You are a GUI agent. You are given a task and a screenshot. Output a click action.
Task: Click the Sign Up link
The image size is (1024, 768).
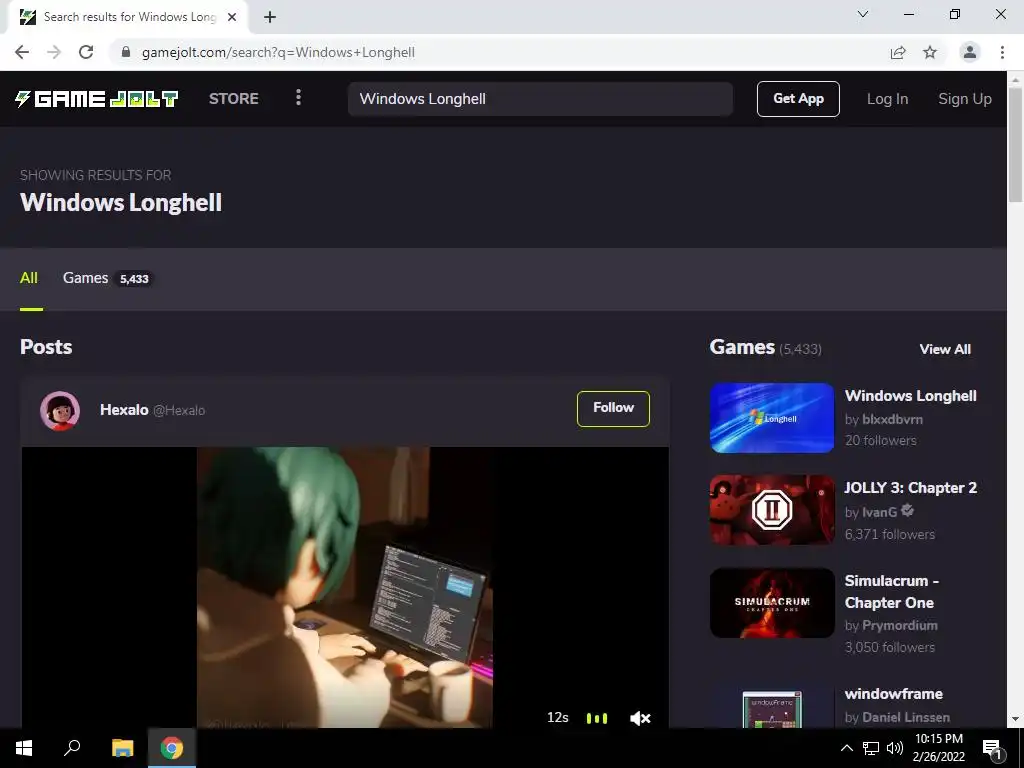(965, 99)
